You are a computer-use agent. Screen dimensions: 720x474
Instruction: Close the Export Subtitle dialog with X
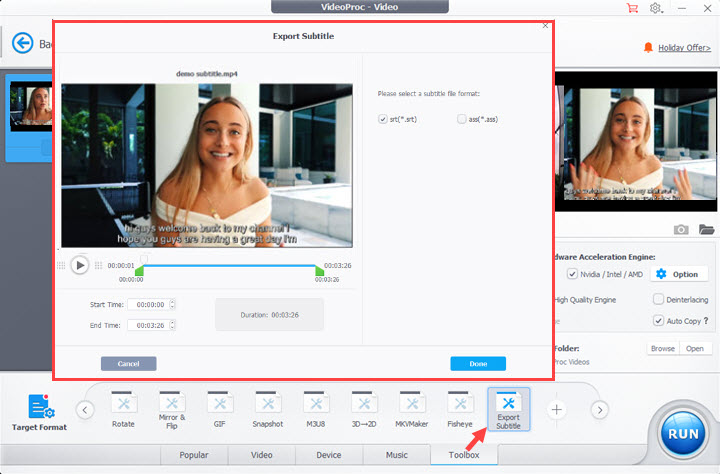(x=545, y=26)
